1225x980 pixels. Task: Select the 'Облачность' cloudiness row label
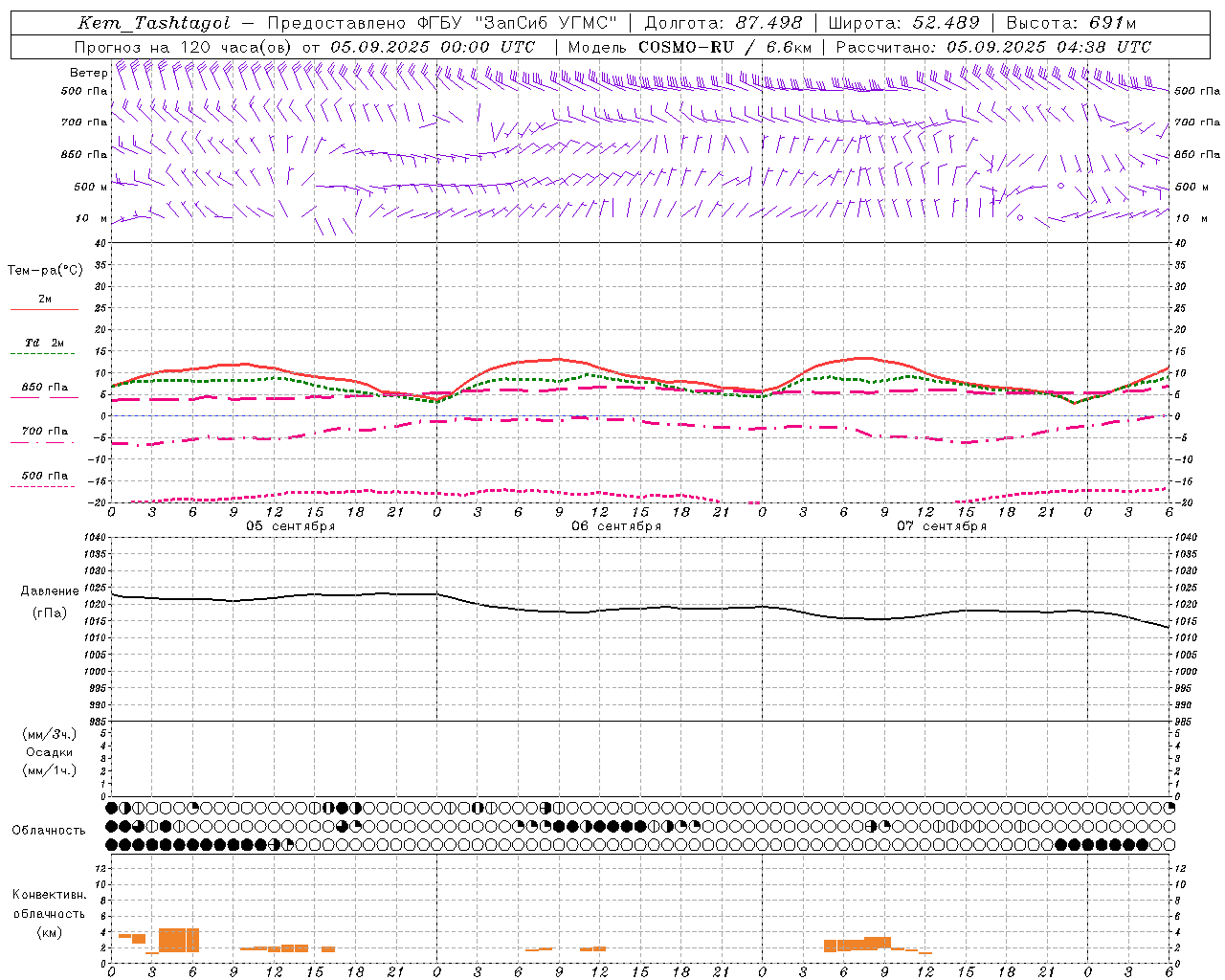[49, 830]
